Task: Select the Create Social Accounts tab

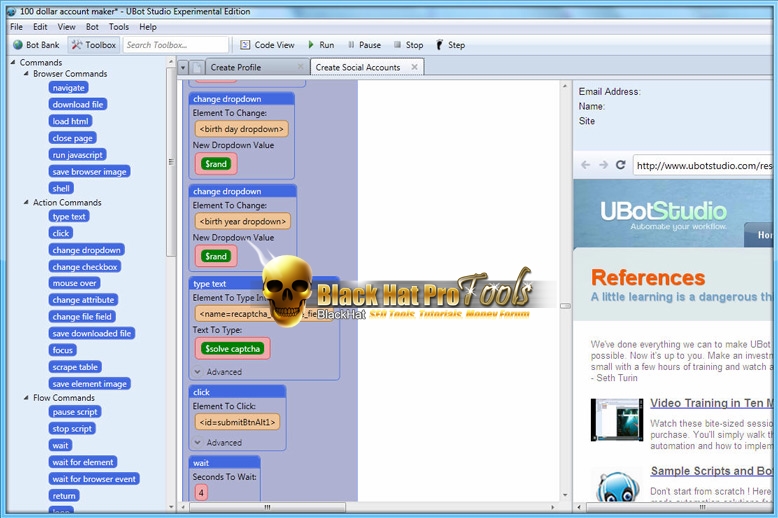Action: coord(358,67)
